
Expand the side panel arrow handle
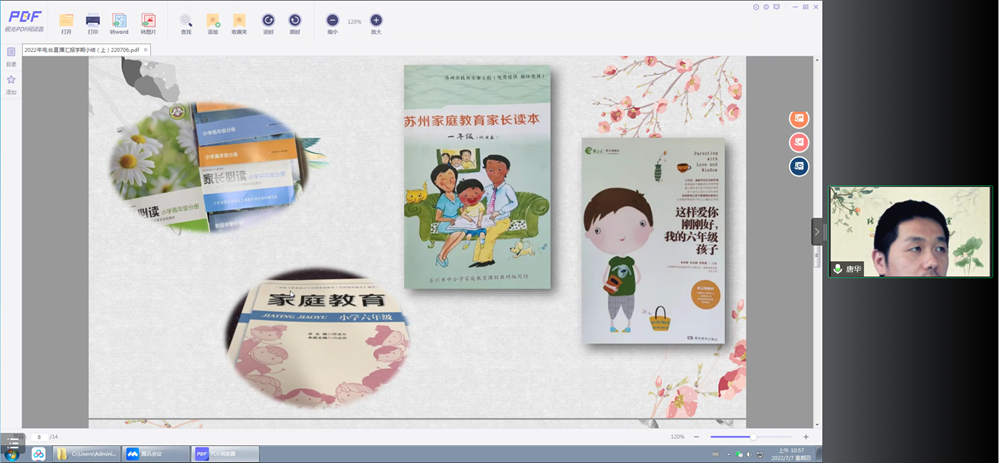[x=817, y=232]
